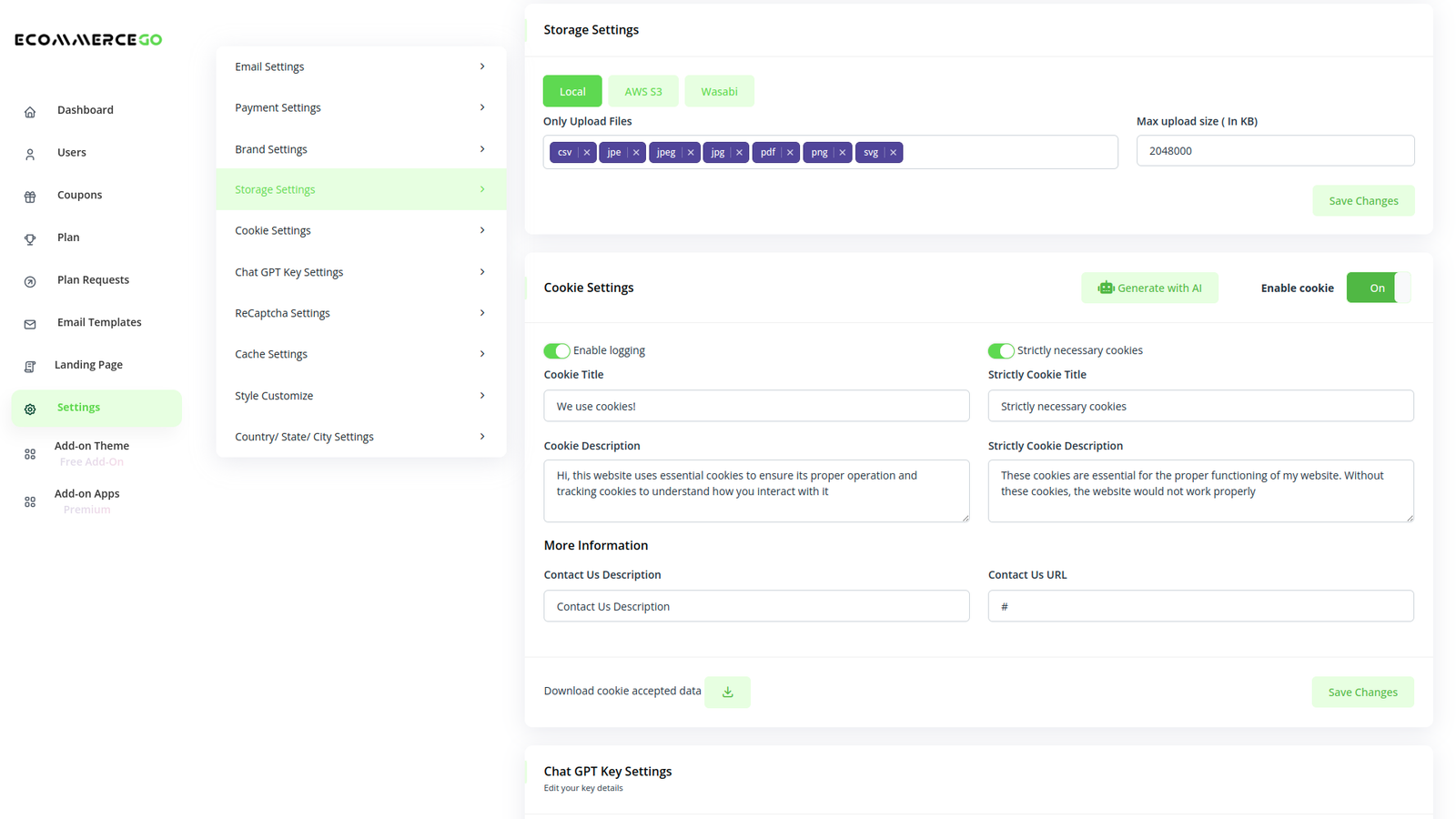
Task: Open Dashboard in the sidebar
Action: tap(86, 110)
